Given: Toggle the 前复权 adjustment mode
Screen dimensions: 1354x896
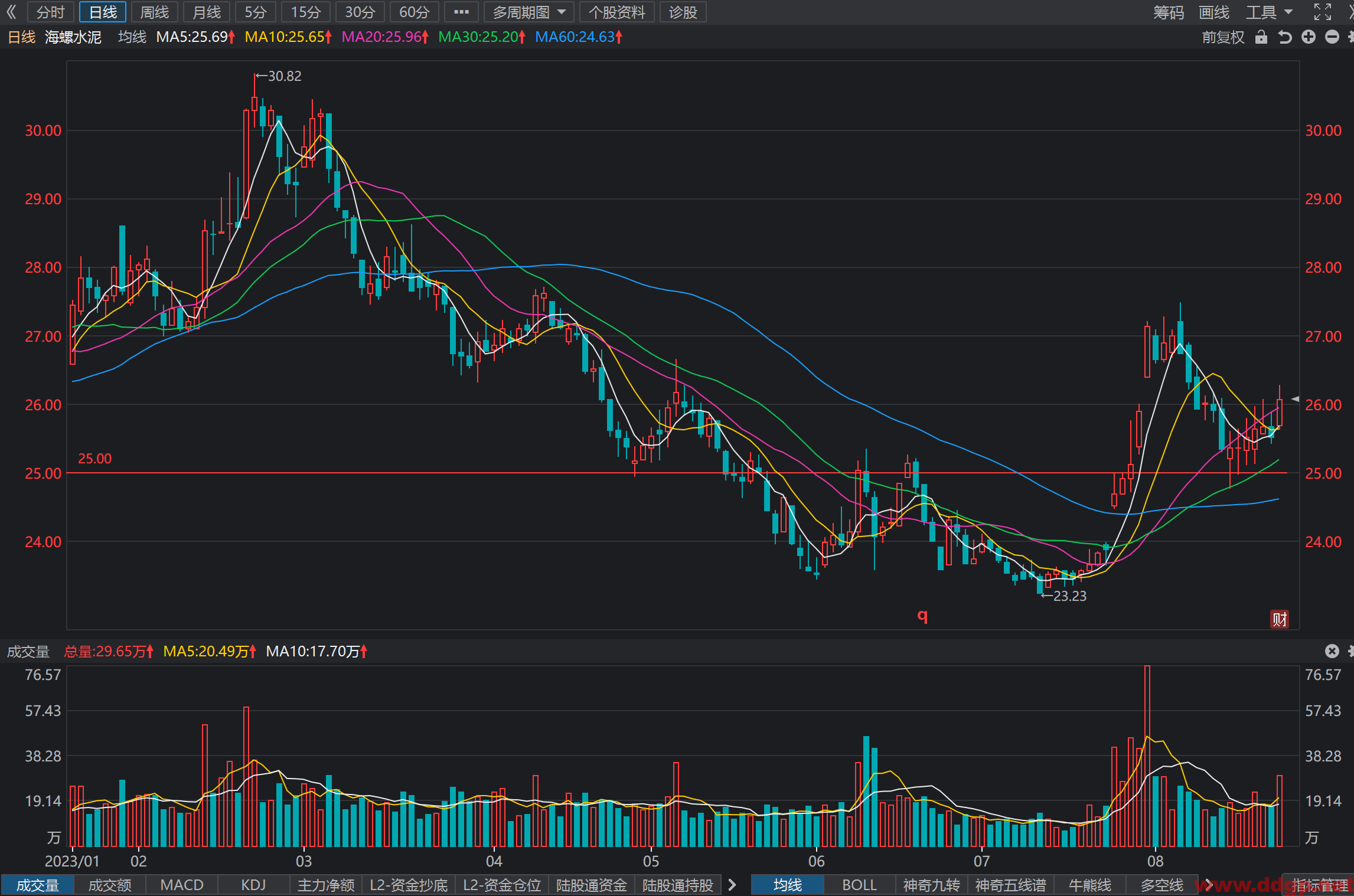Looking at the screenshot, I should click(1223, 37).
